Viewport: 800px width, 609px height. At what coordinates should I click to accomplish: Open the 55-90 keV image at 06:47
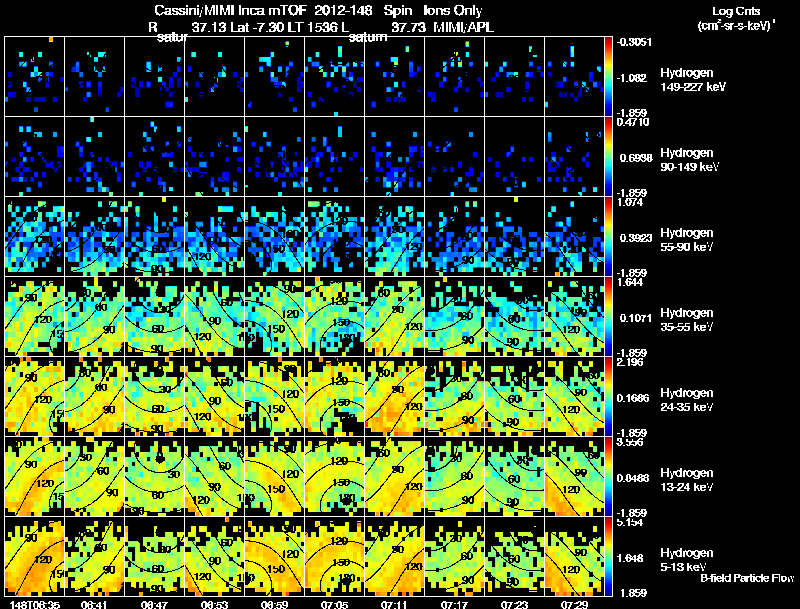click(x=155, y=236)
